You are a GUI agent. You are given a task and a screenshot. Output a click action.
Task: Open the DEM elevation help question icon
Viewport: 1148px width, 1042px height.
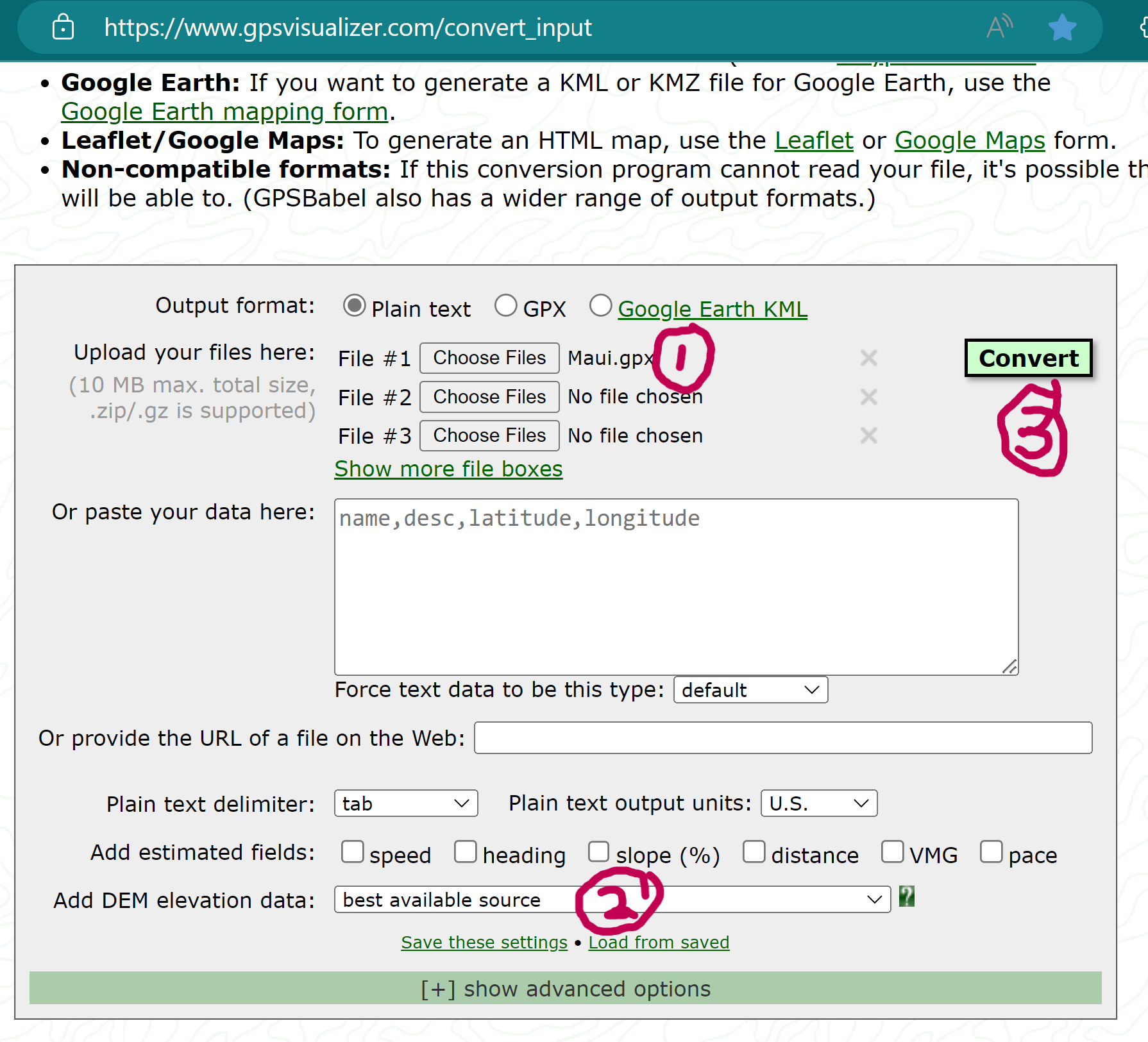coord(906,896)
